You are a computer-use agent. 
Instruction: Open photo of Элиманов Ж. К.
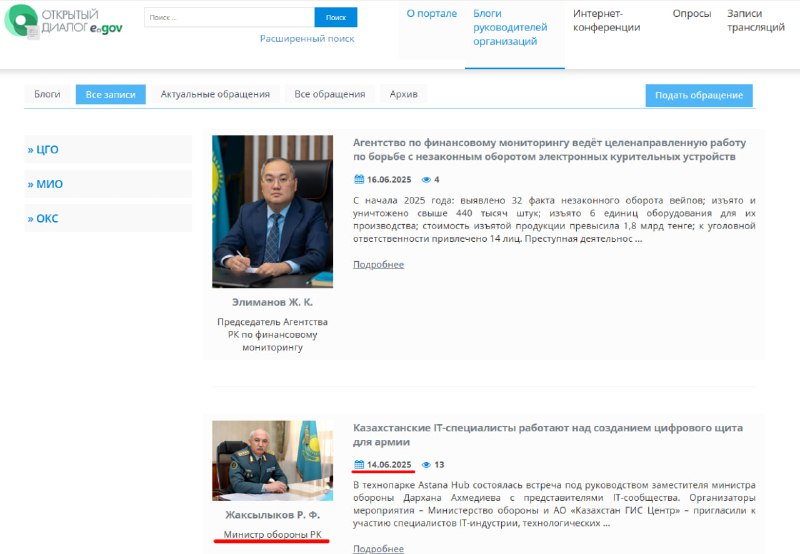(x=272, y=211)
